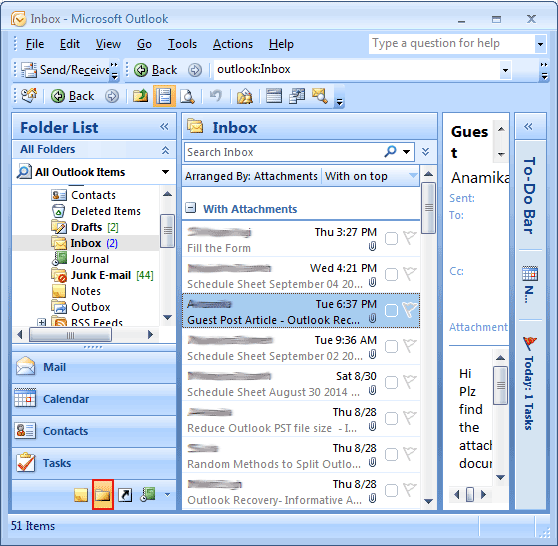
Task: Click the Type a question for help box
Action: click(452, 44)
